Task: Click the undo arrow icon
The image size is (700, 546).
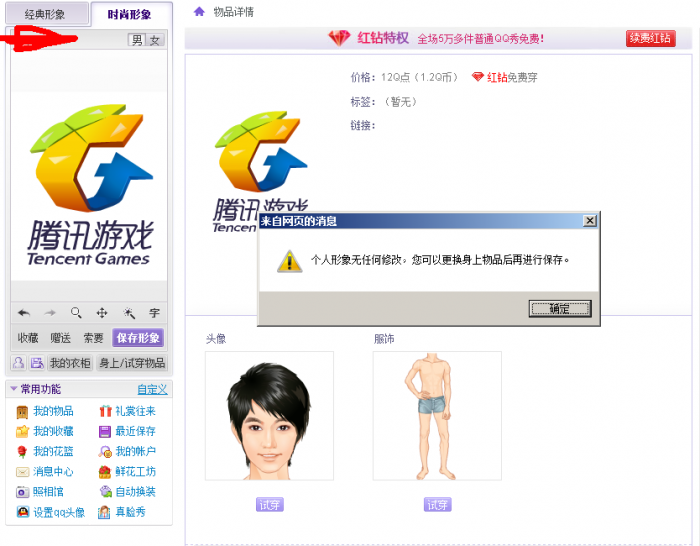Action: [x=24, y=313]
